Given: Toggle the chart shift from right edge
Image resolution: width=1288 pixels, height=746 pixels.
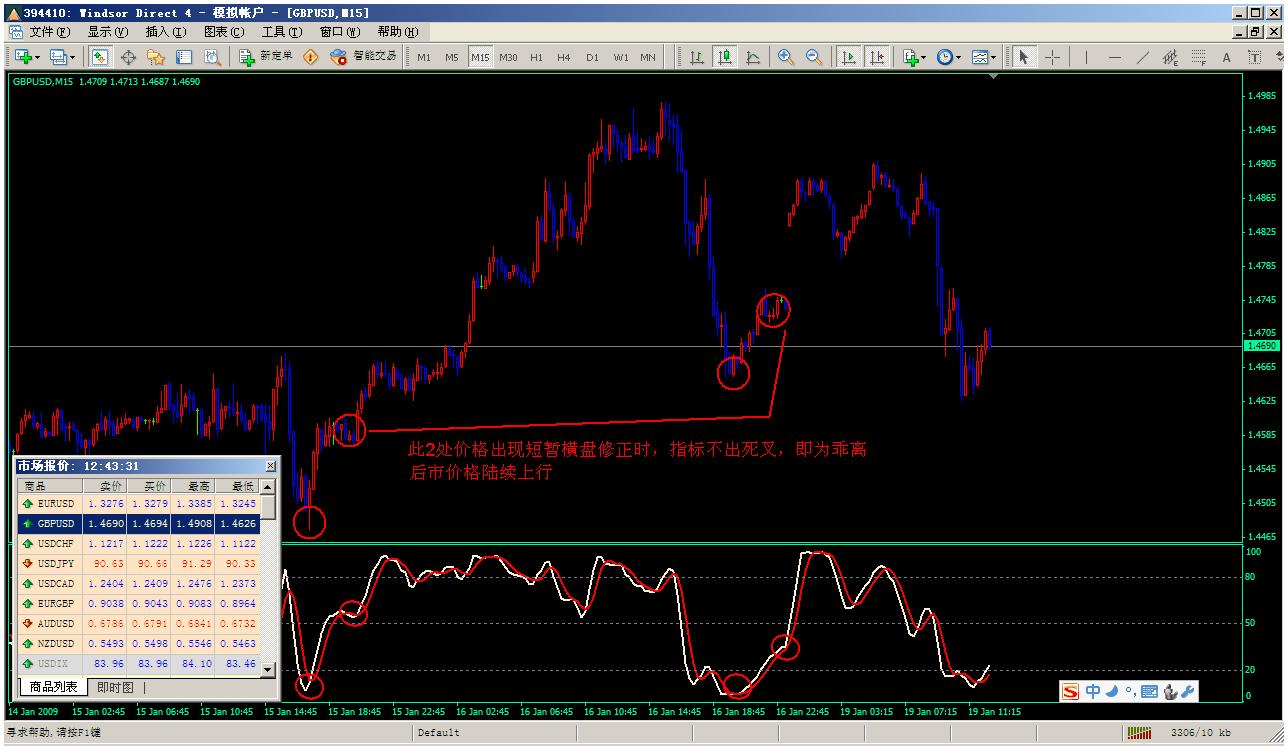Looking at the screenshot, I should [877, 57].
